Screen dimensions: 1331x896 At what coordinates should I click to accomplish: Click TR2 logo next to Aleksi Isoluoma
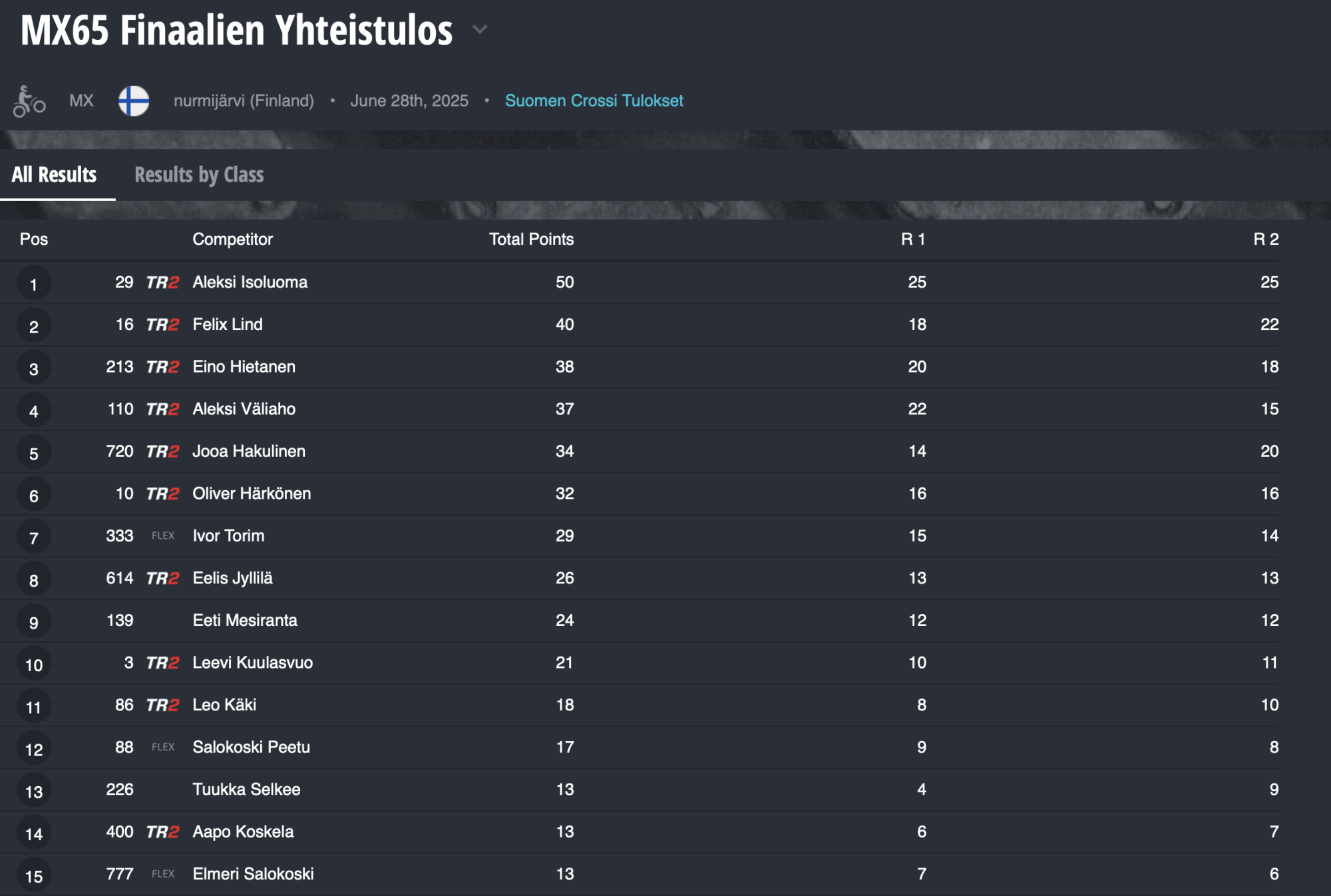point(162,283)
